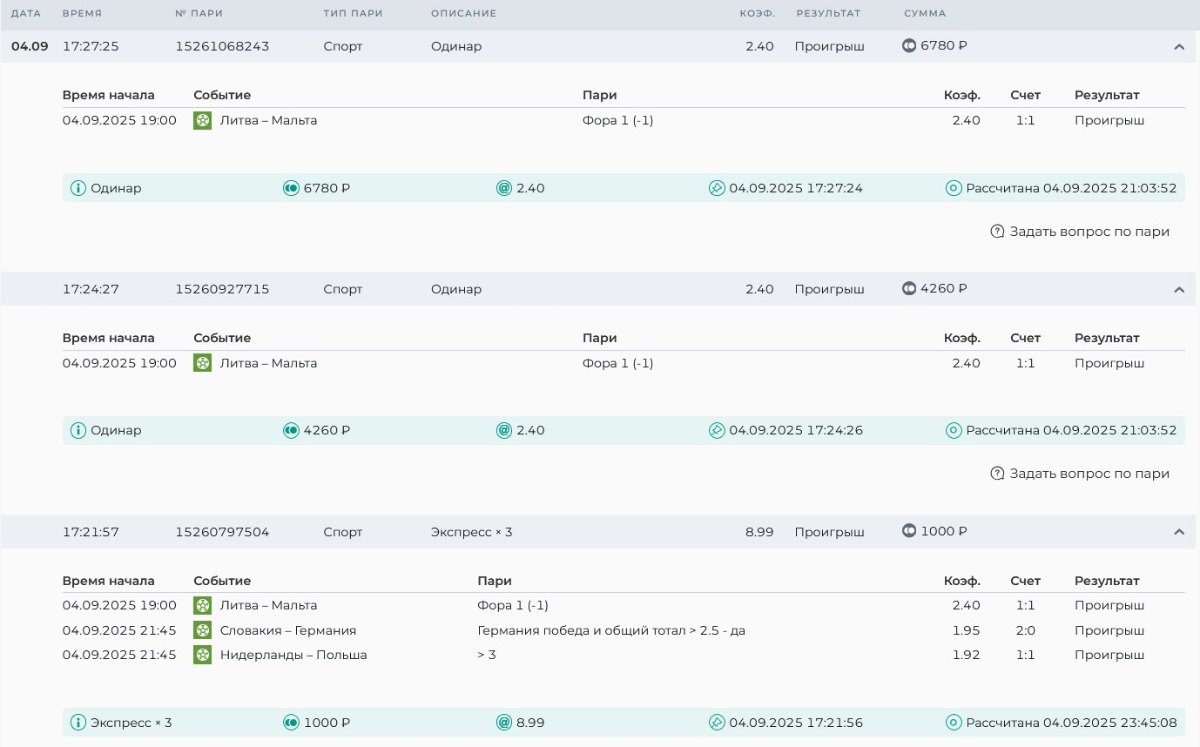Click the РЕЗУЛЬТАТ column header

(x=828, y=14)
